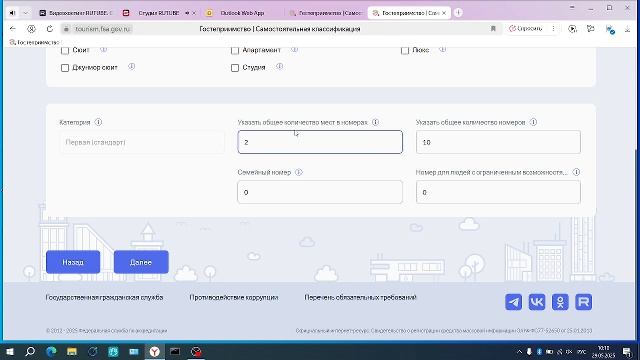This screenshot has height=360, width=640.
Task: Open Противодействие коррупции link
Action: pyautogui.click(x=234, y=298)
